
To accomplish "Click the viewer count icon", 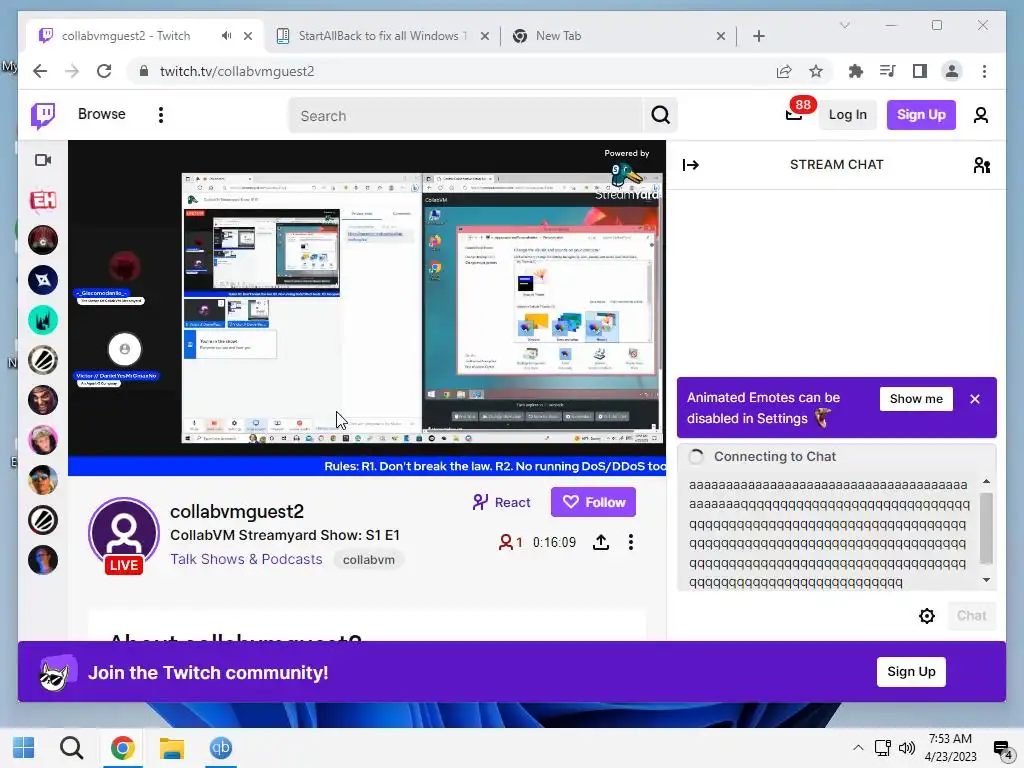I will pyautogui.click(x=505, y=542).
